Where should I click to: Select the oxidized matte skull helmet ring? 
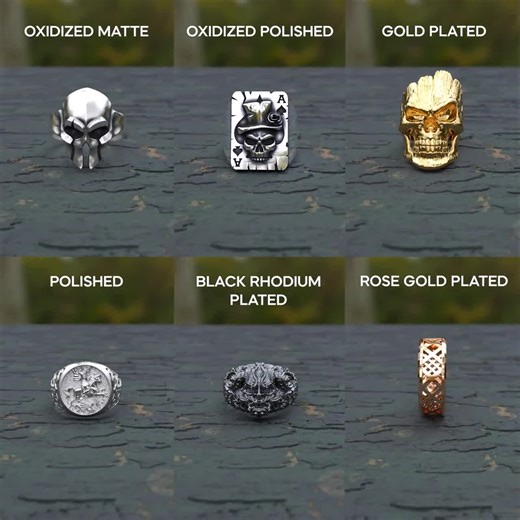[87, 128]
